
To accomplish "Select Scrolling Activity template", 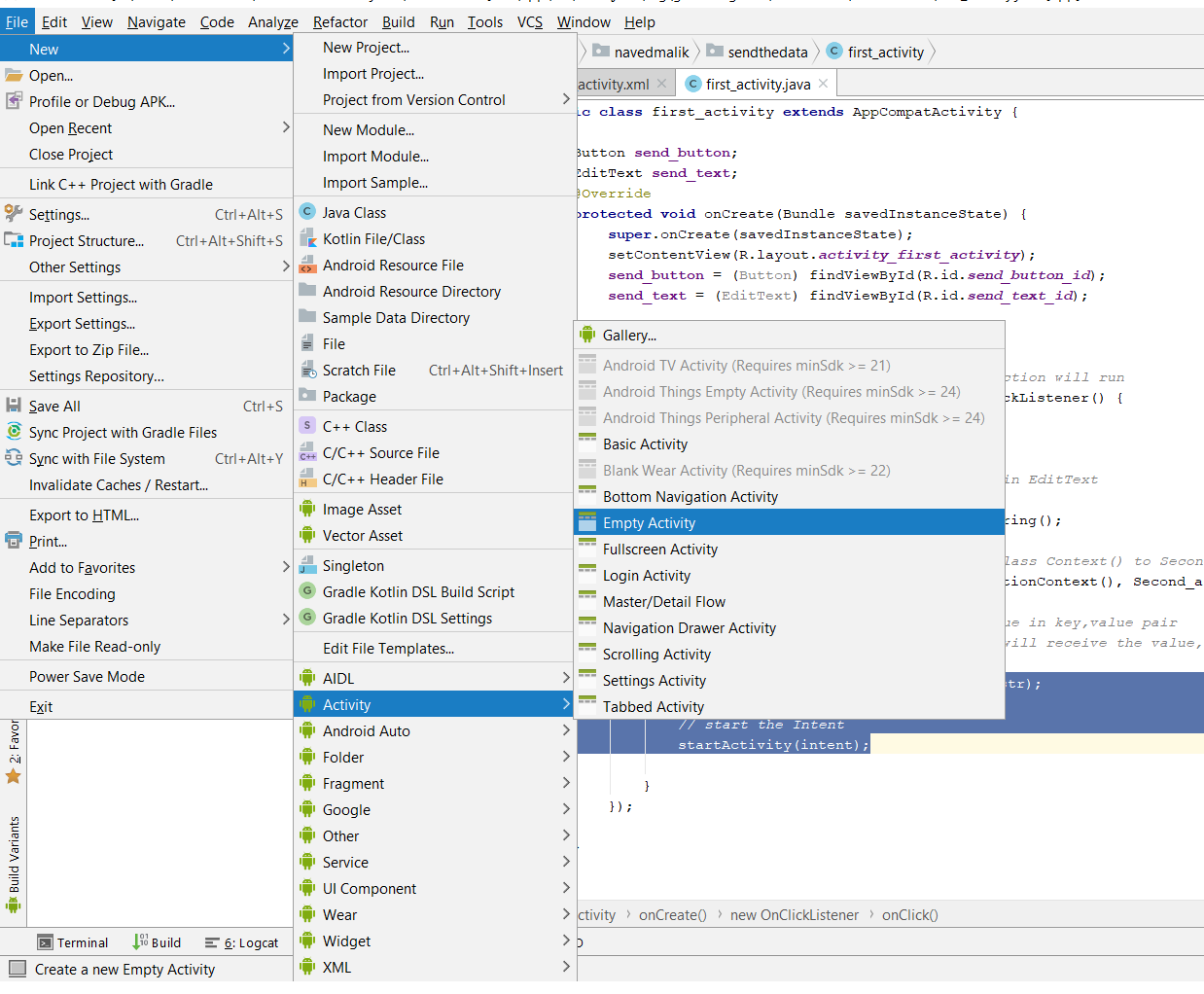I will tap(790, 654).
